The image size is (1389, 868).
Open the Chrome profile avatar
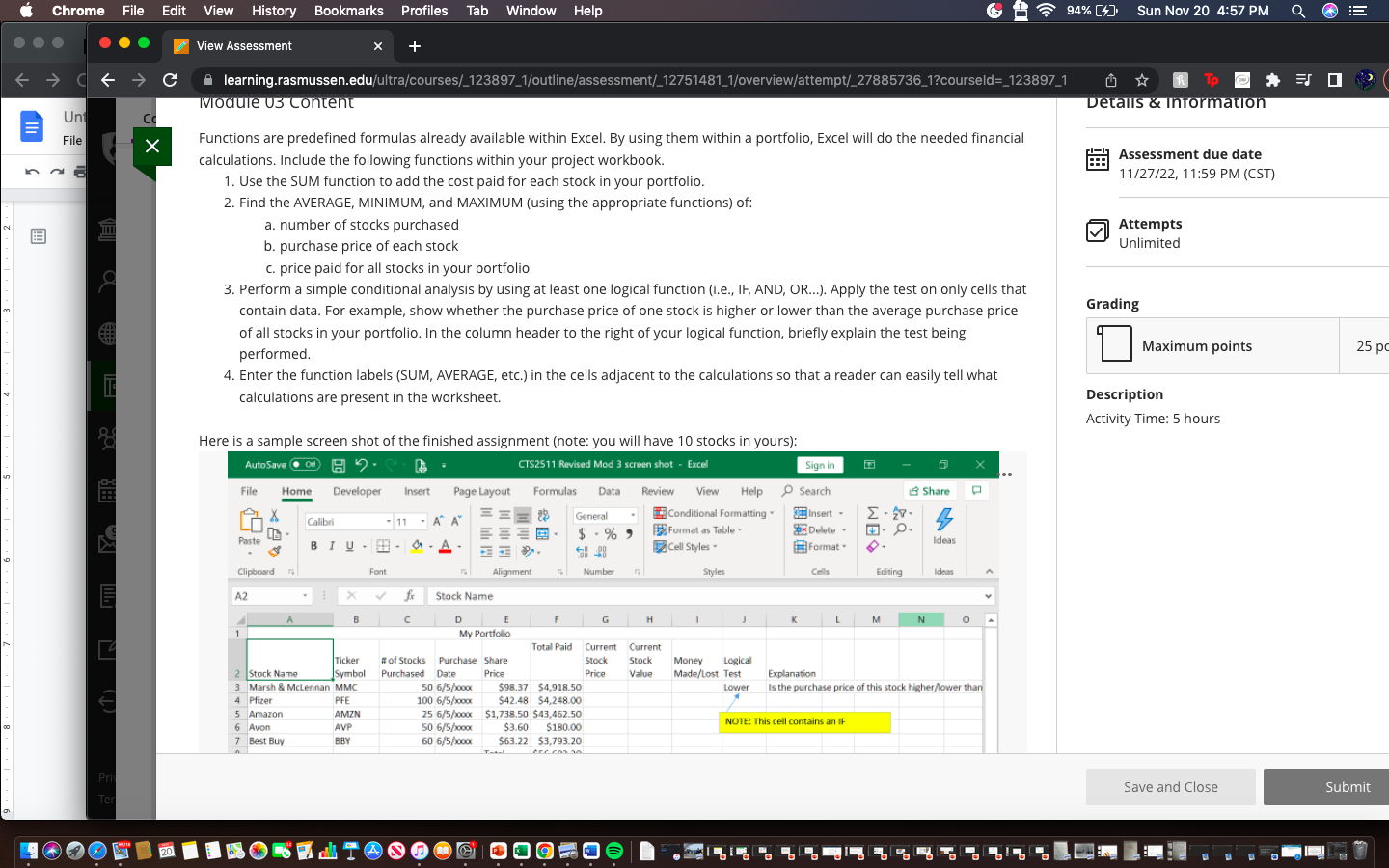pos(1366,80)
